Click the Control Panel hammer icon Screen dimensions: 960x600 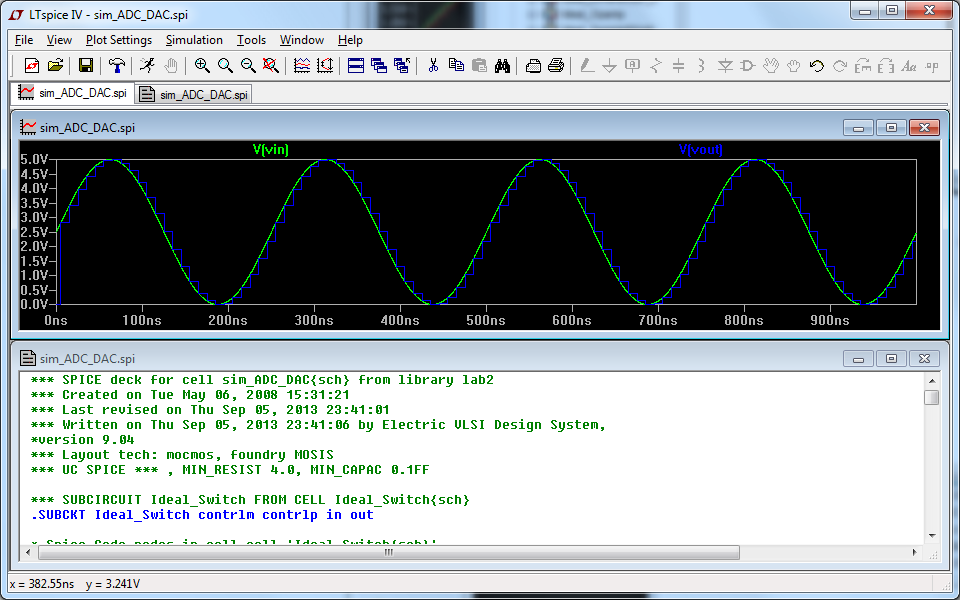(117, 66)
